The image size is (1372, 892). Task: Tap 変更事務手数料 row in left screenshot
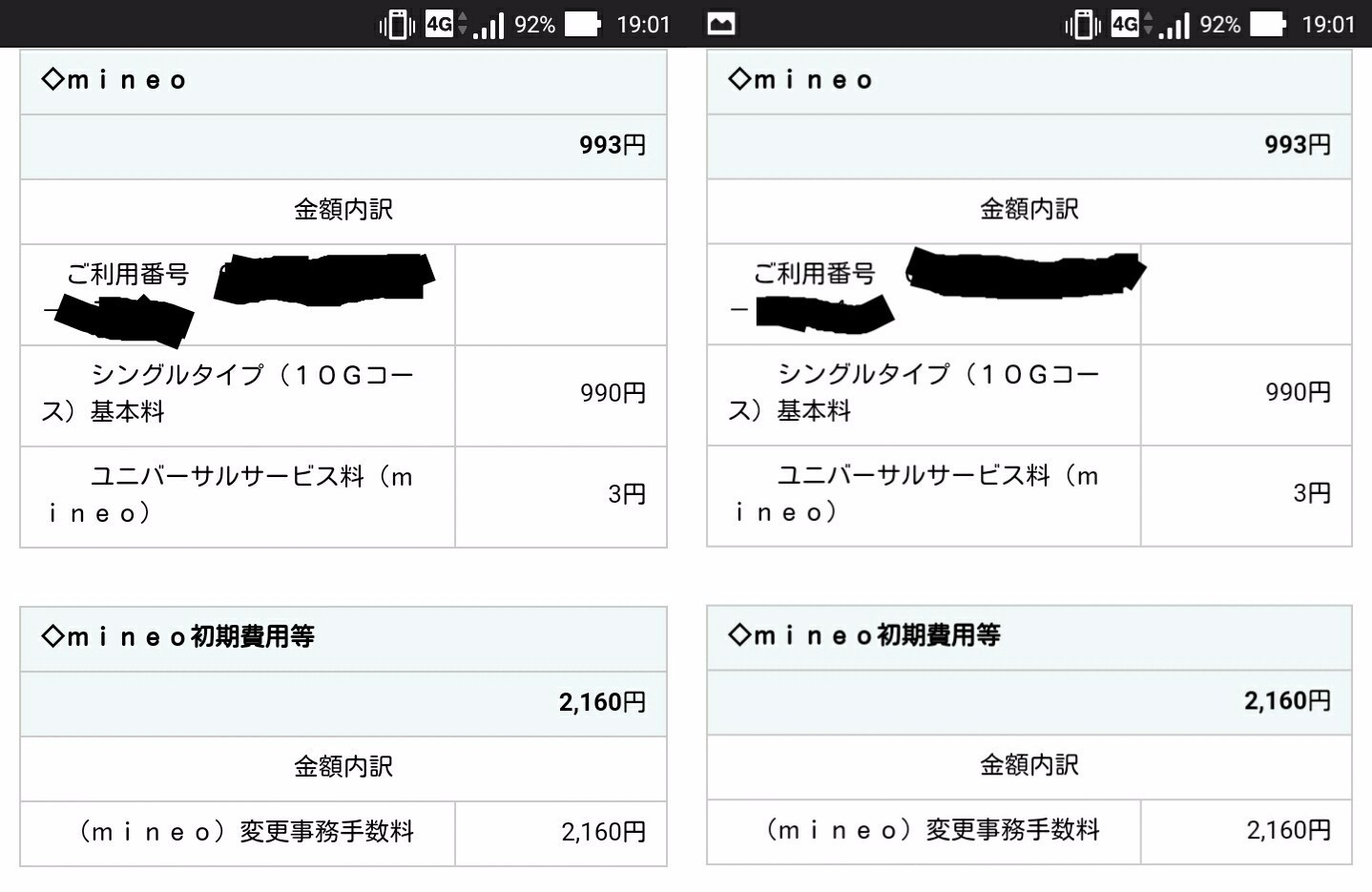(x=246, y=832)
